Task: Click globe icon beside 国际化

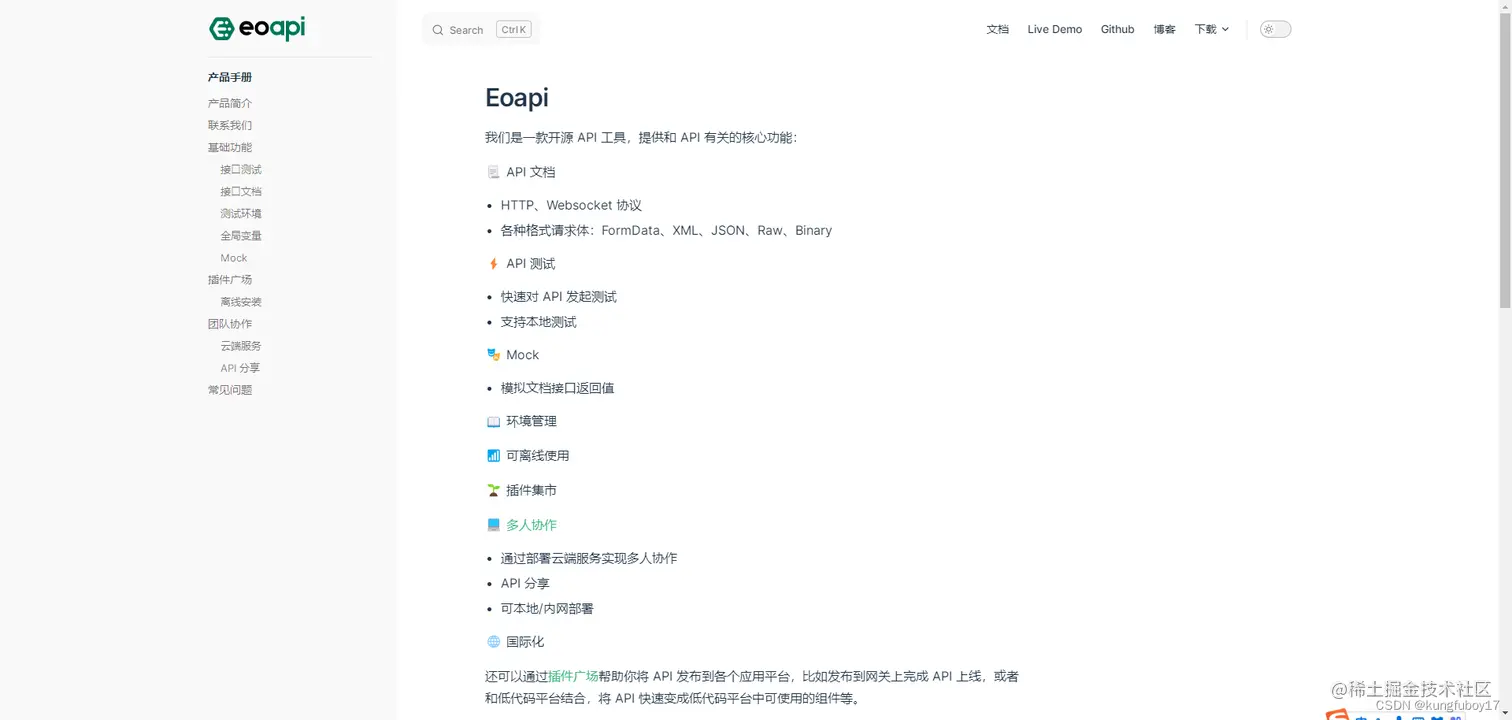Action: click(493, 641)
